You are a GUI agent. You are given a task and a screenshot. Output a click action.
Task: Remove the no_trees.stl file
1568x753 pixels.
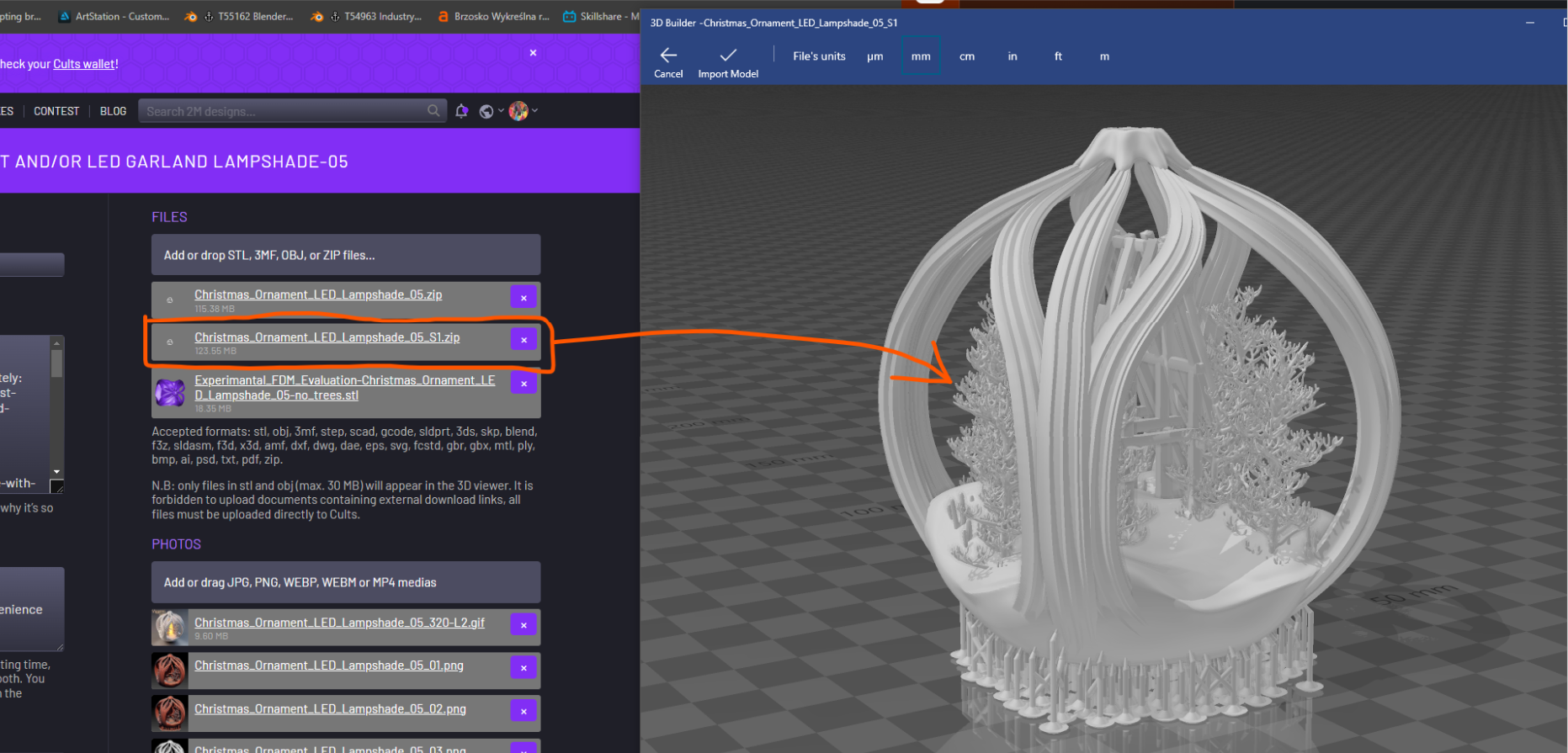524,384
